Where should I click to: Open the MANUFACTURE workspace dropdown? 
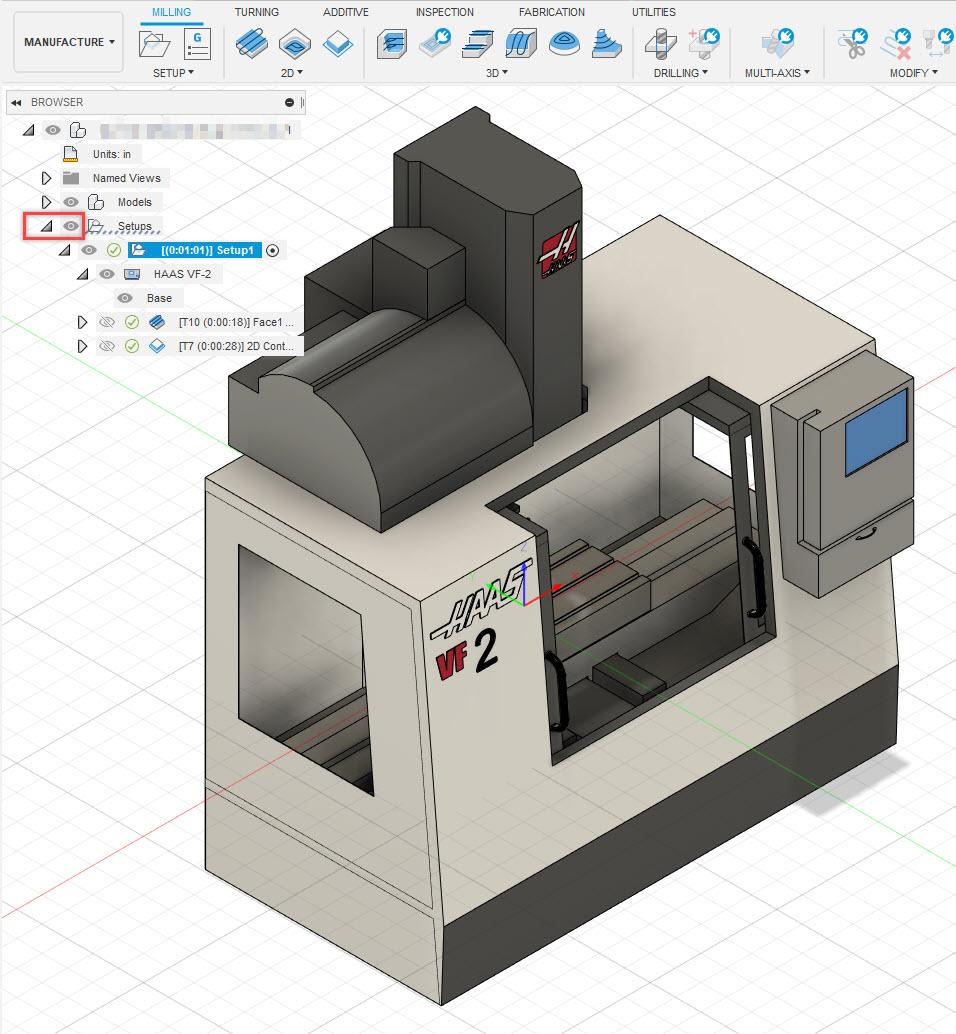69,42
